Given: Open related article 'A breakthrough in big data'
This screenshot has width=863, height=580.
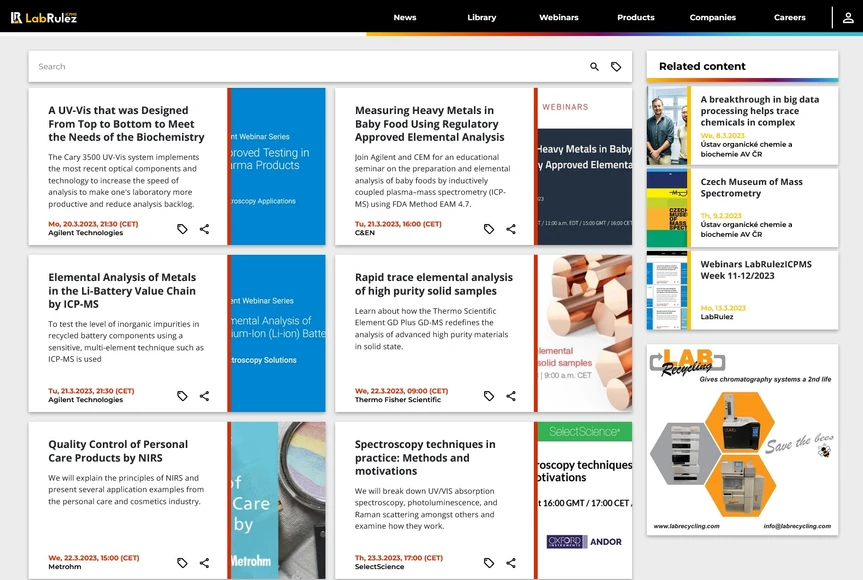Looking at the screenshot, I should 760,111.
